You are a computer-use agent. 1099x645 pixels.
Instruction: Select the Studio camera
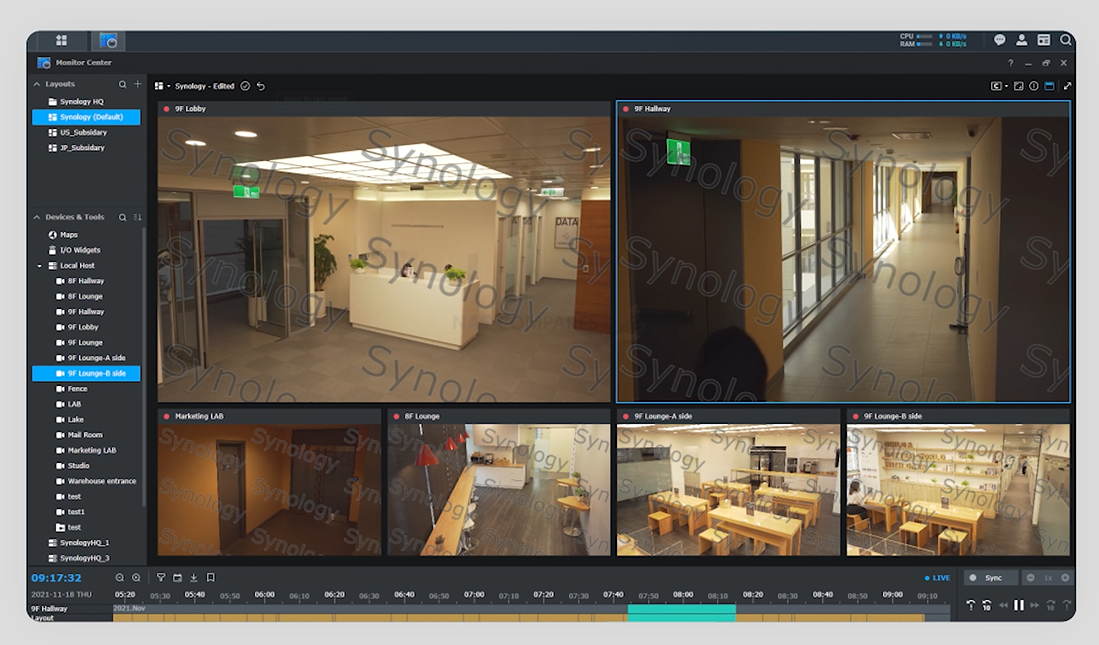[86, 466]
